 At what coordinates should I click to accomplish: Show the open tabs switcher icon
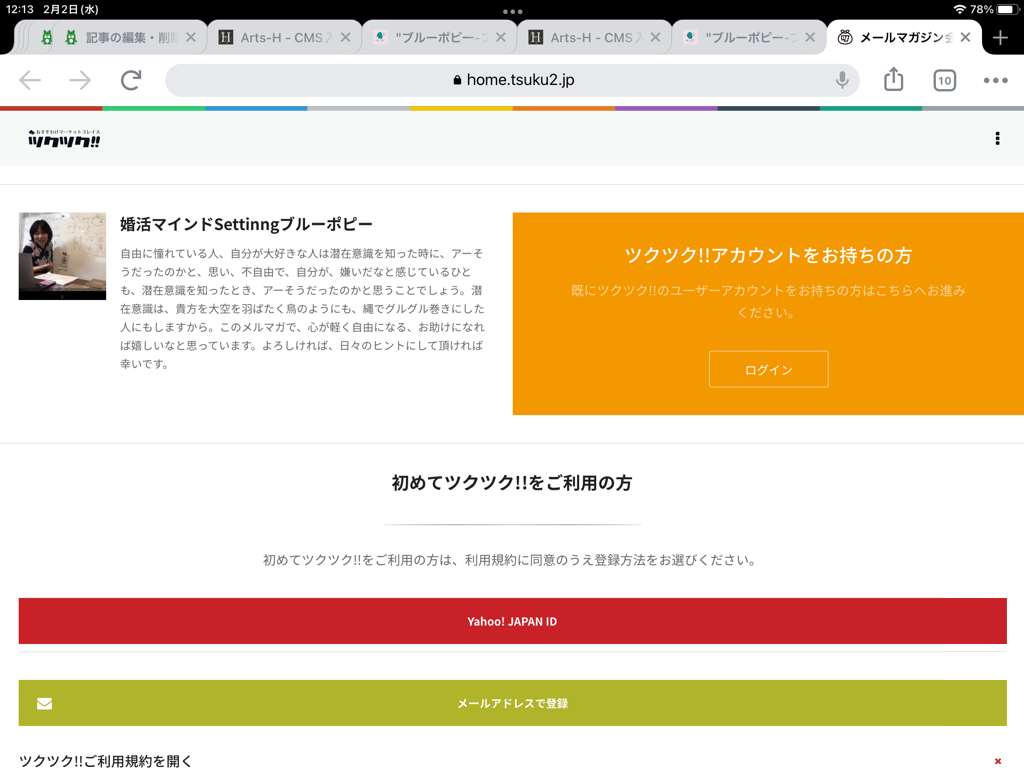(944, 81)
